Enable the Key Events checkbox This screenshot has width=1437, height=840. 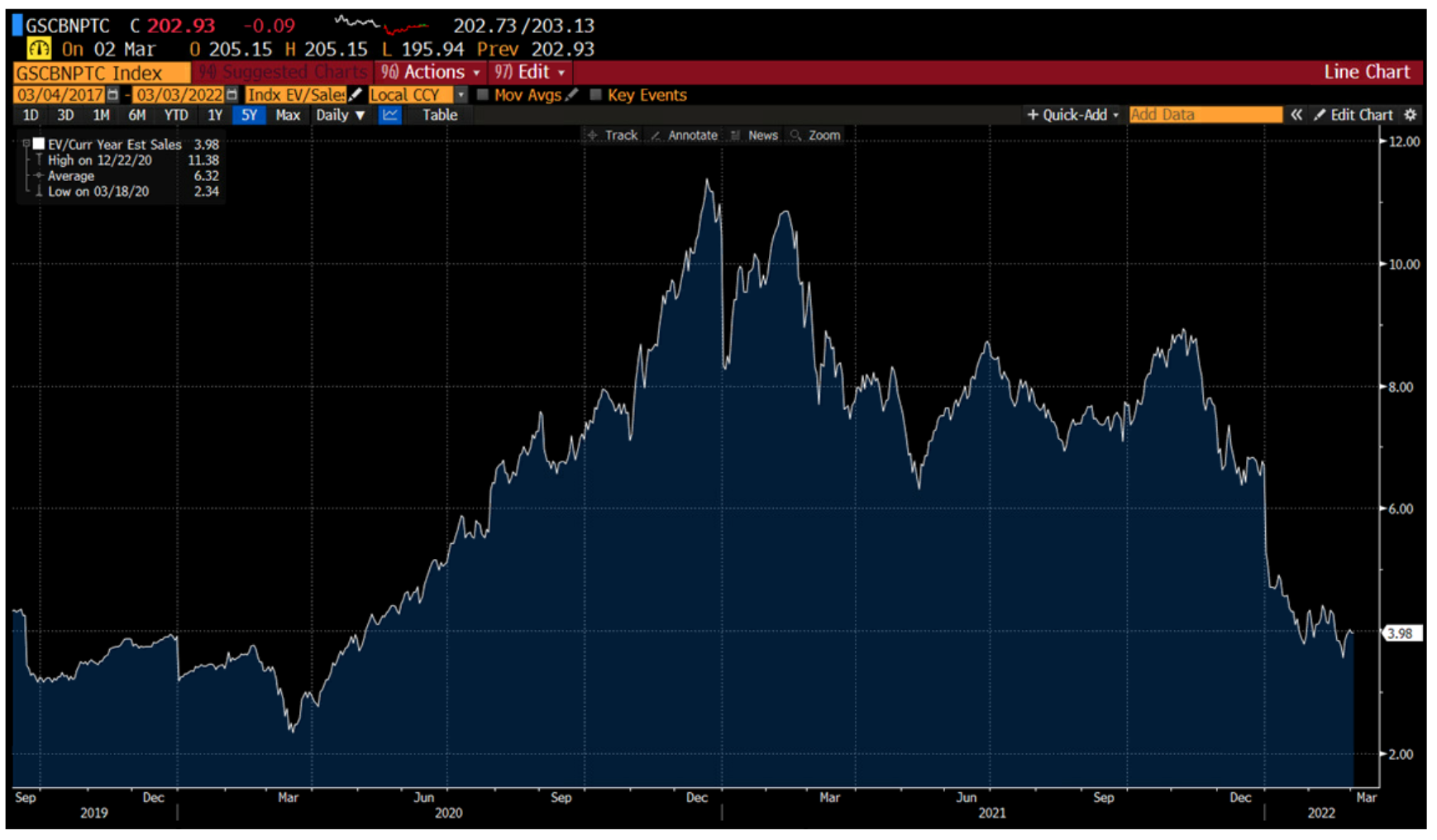coord(595,95)
